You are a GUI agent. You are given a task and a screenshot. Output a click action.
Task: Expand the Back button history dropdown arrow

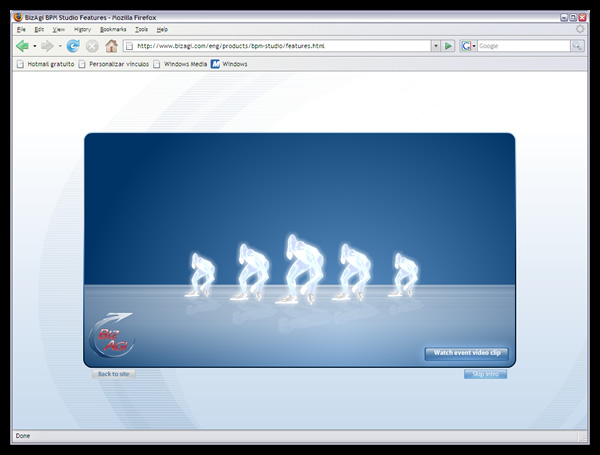(x=34, y=46)
